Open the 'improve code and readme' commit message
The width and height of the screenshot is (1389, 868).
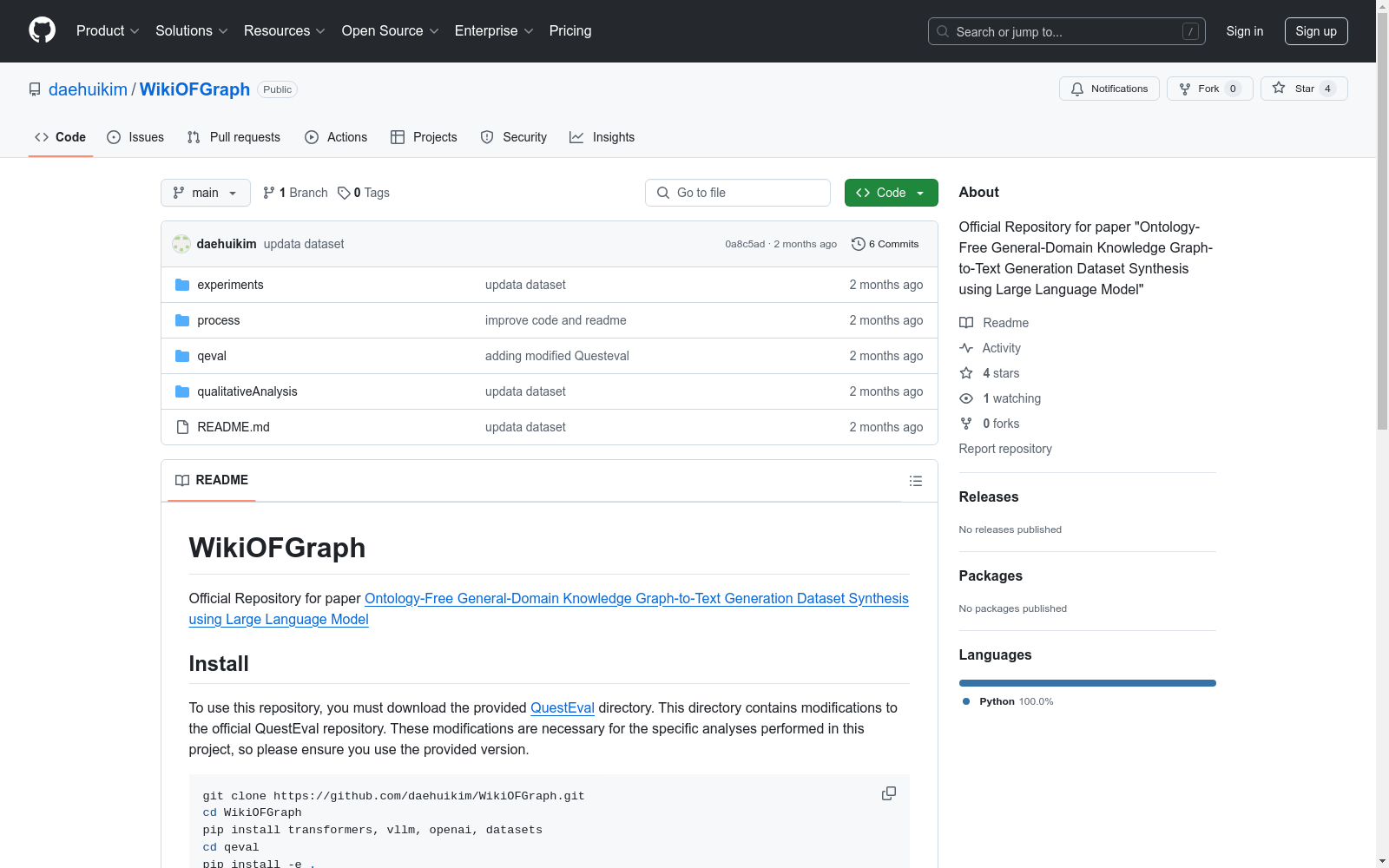556,320
